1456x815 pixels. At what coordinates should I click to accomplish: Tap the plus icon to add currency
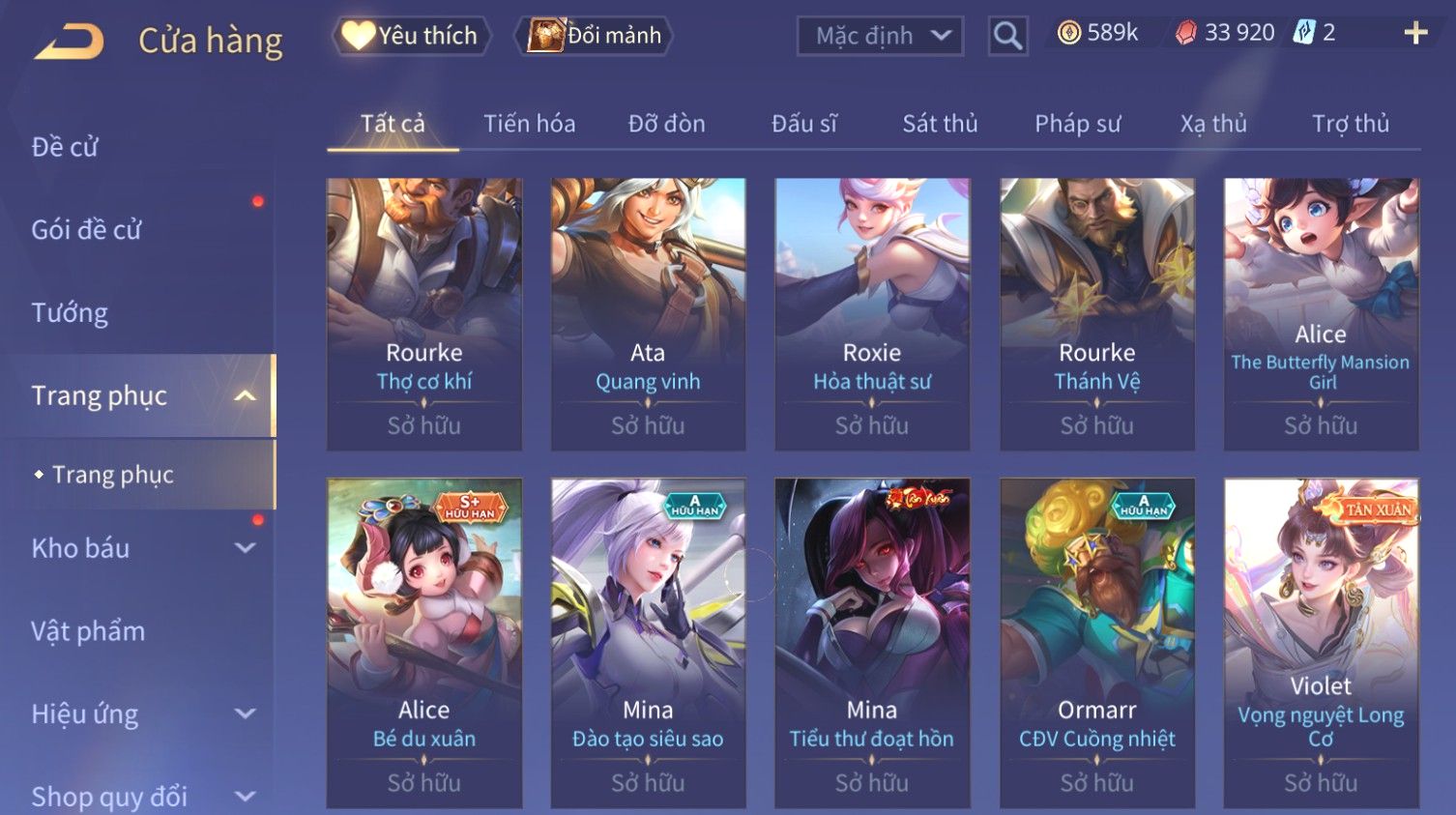tap(1415, 33)
